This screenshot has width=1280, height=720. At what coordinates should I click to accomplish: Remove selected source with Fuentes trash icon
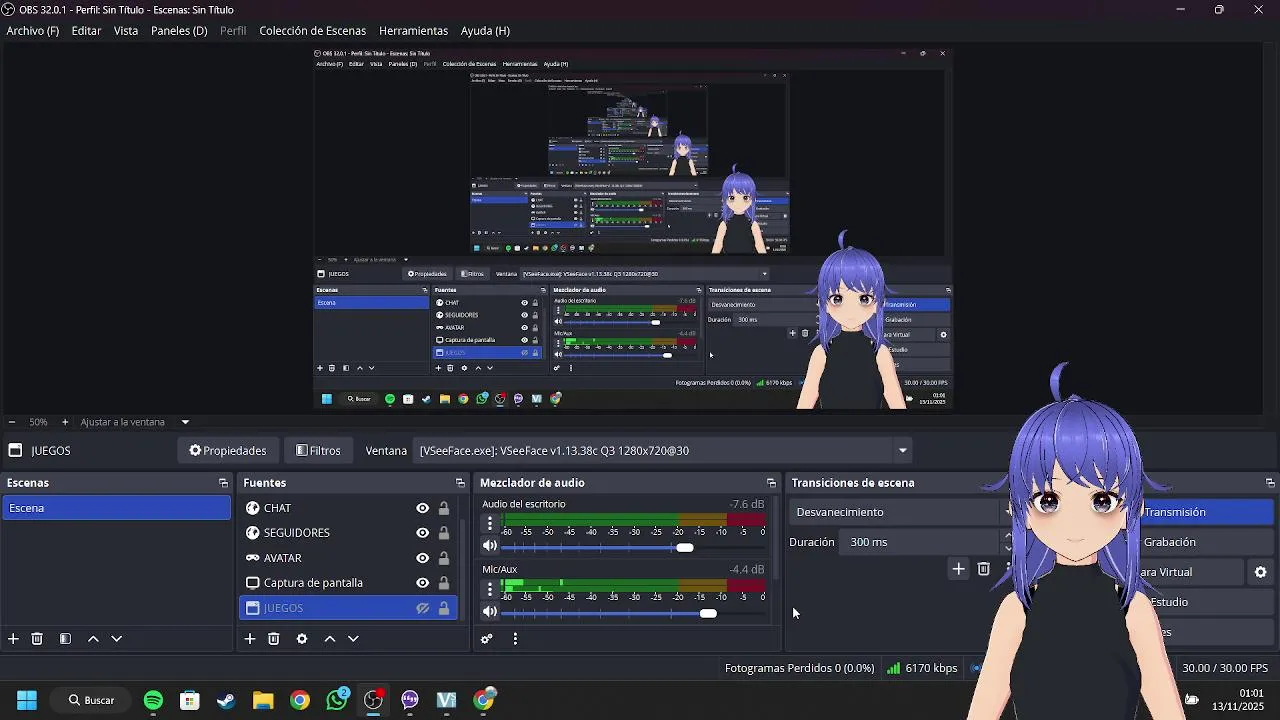(x=273, y=638)
